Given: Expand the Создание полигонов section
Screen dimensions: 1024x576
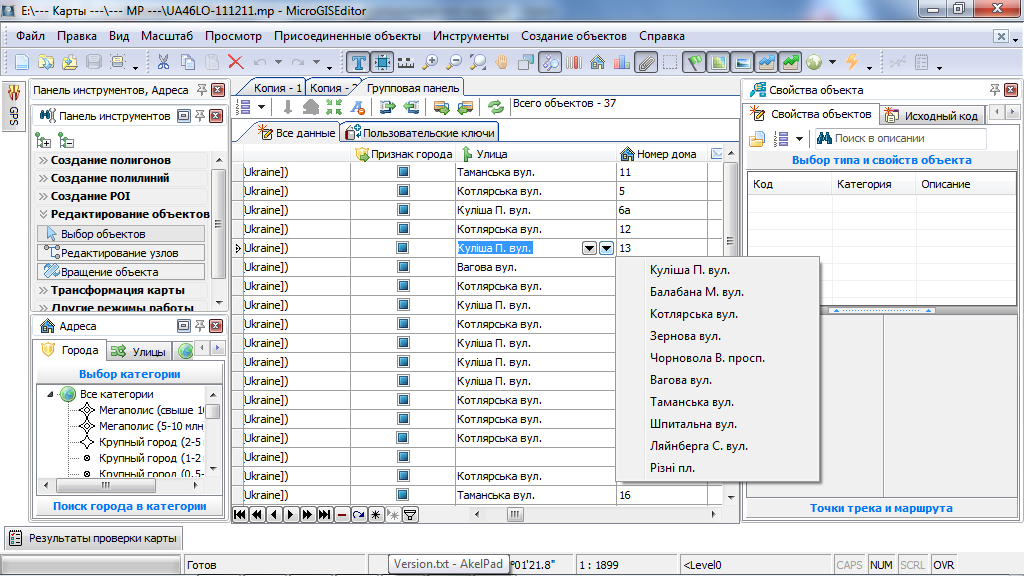Looking at the screenshot, I should [x=110, y=160].
